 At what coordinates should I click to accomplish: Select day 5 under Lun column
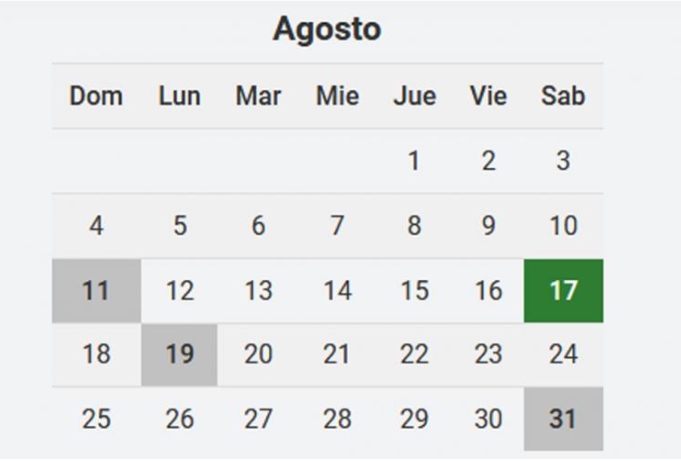click(179, 226)
